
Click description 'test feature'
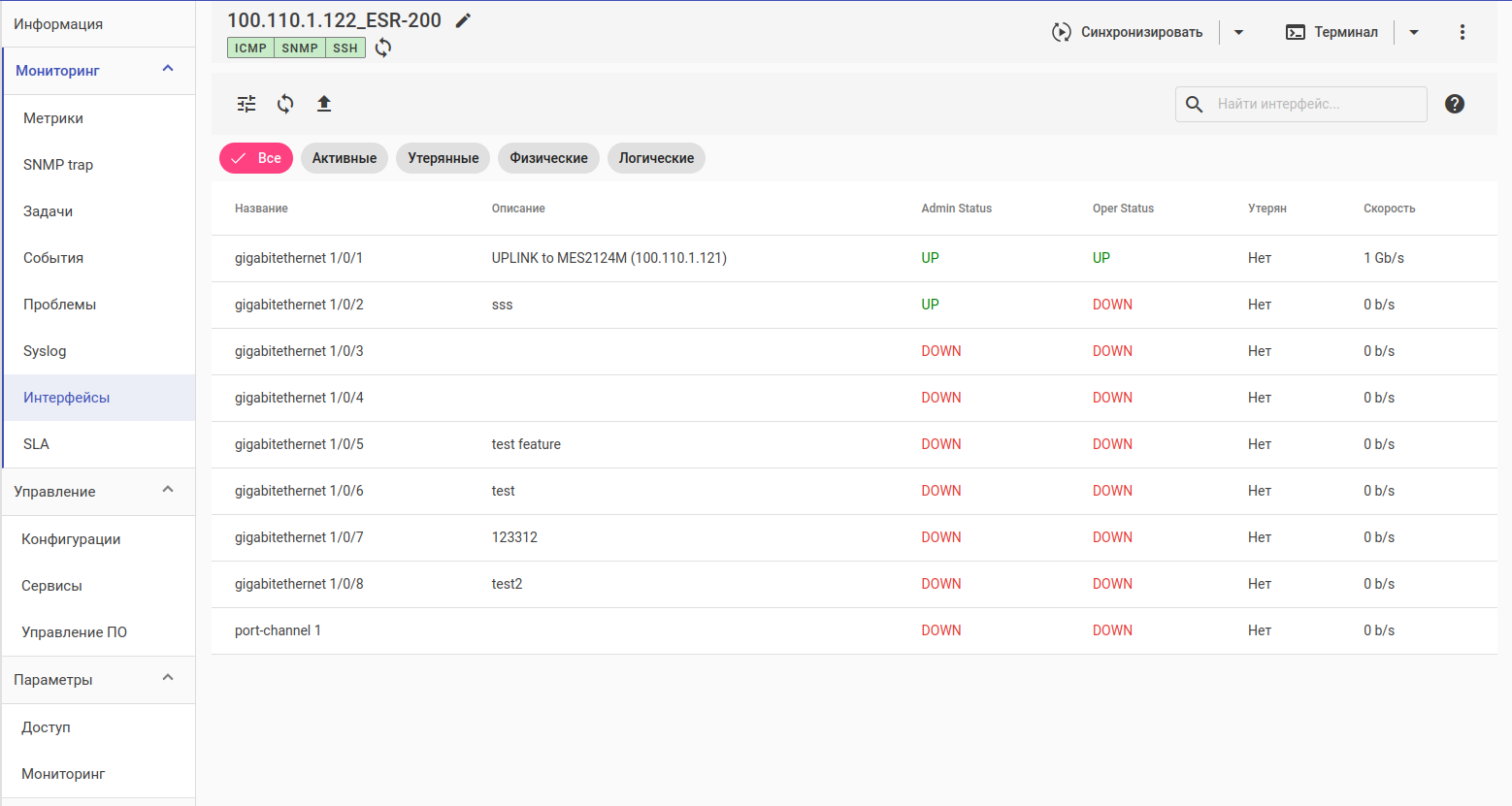(526, 444)
